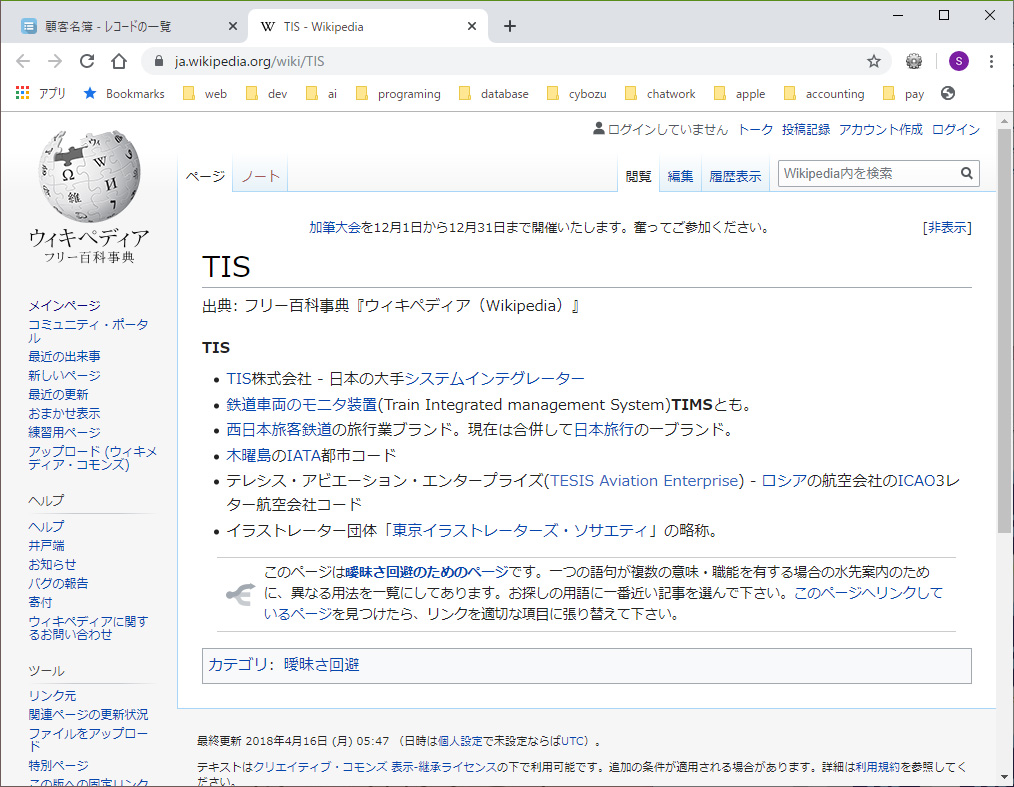The height and width of the screenshot is (787, 1014).
Task: Open the 加筆大会 link
Action: (x=334, y=228)
